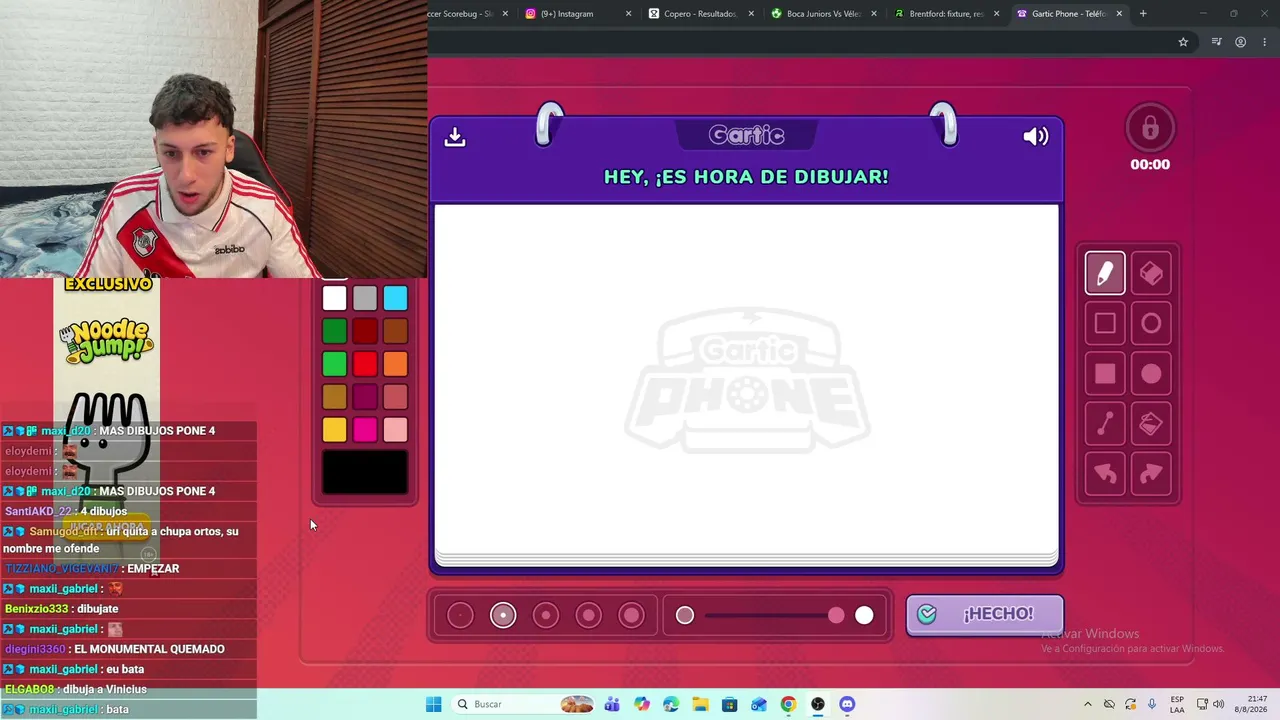Select the Gartic Phone tab

pyautogui.click(x=1068, y=14)
